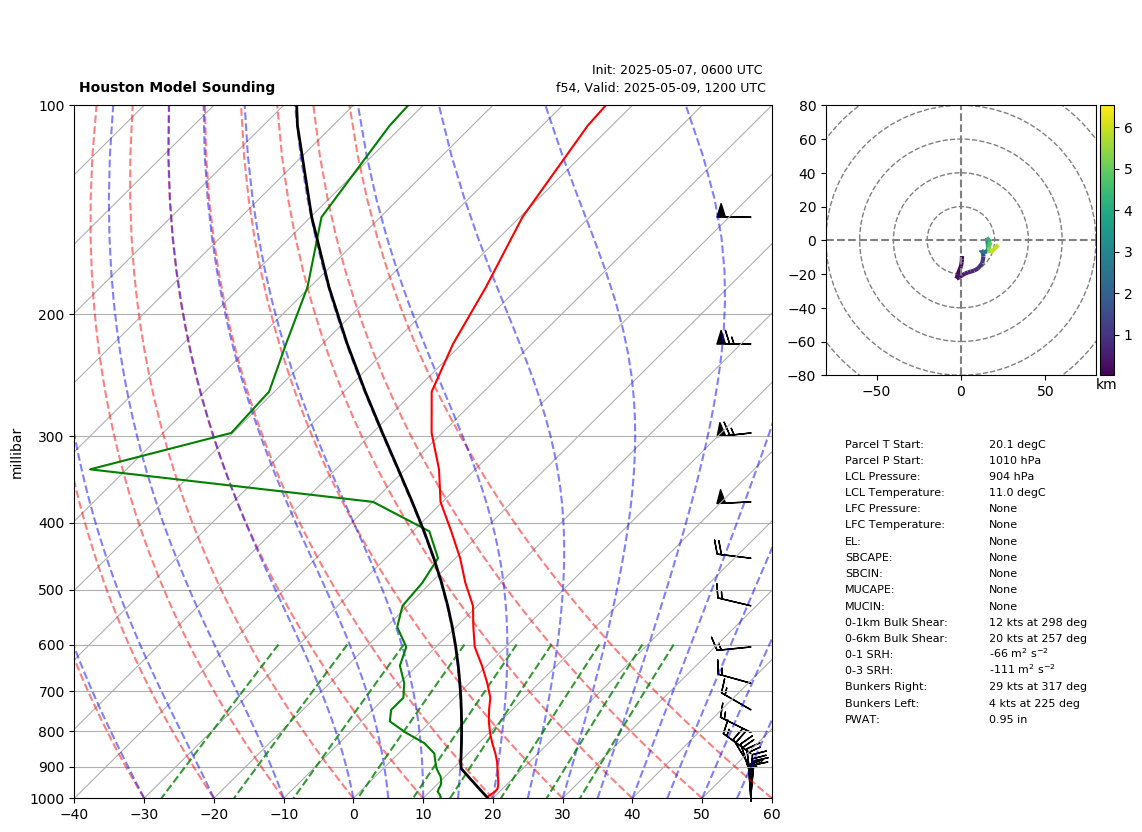This screenshot has height=832, width=1142.
Task: Click the "None" value beside SBCIN
Action: tap(1003, 573)
